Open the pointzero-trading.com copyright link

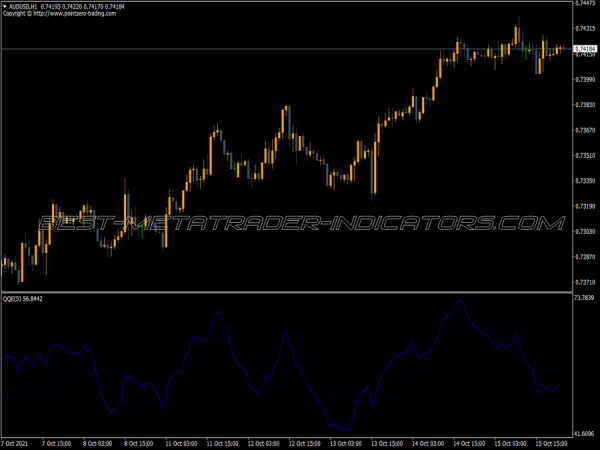click(x=60, y=15)
